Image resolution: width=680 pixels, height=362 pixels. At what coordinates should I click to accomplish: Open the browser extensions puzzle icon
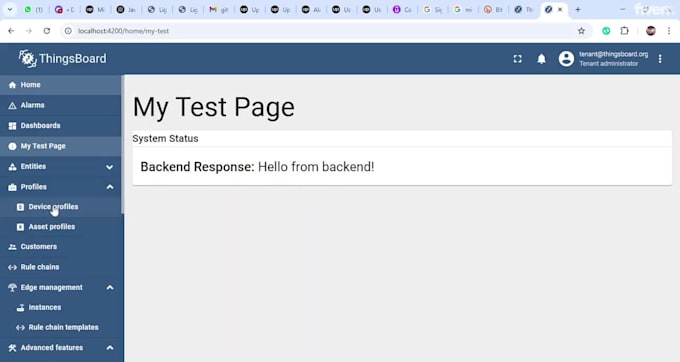(624, 31)
